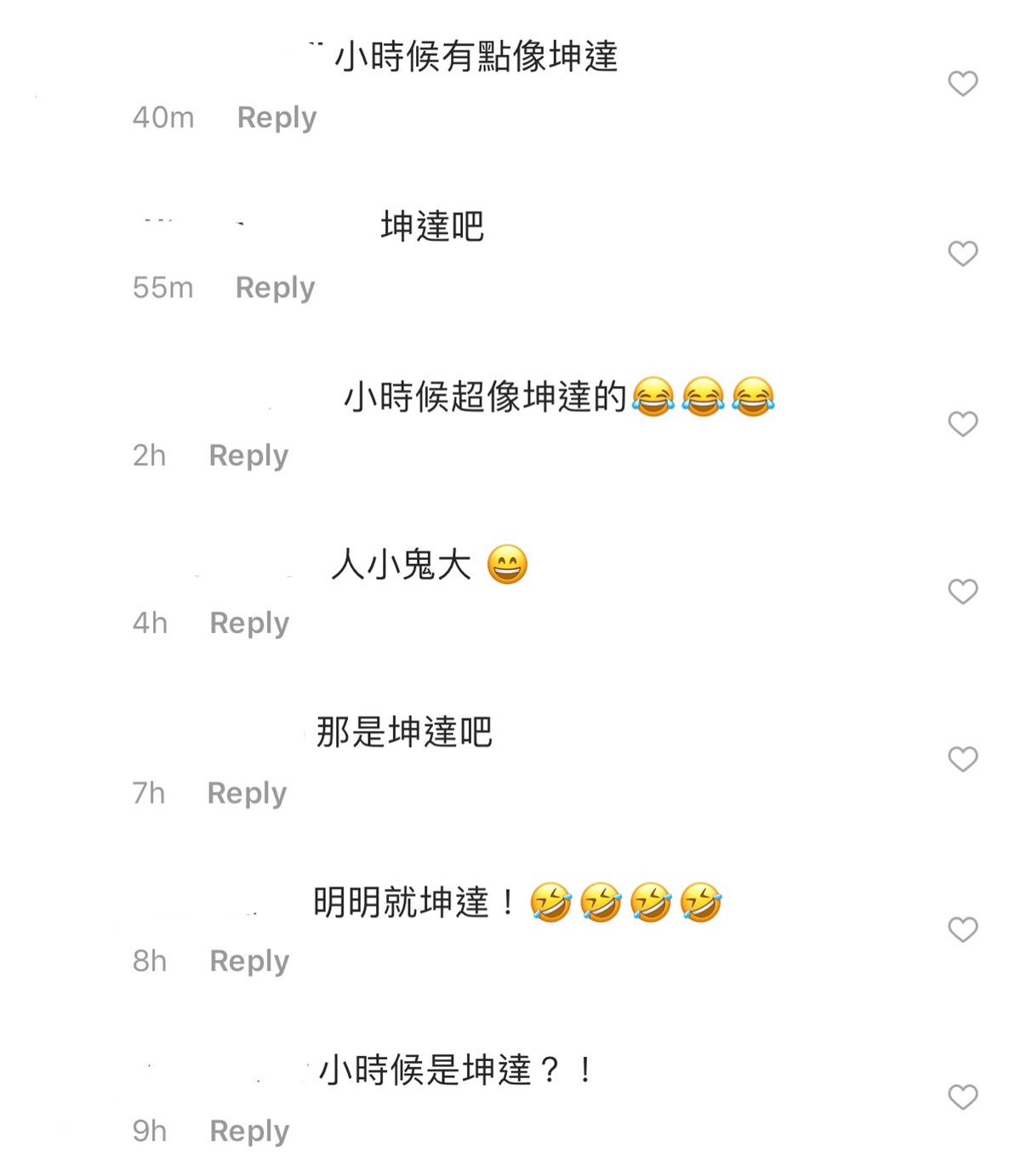Reply to the 4h comment
The image size is (1009, 1176).
coord(249,623)
